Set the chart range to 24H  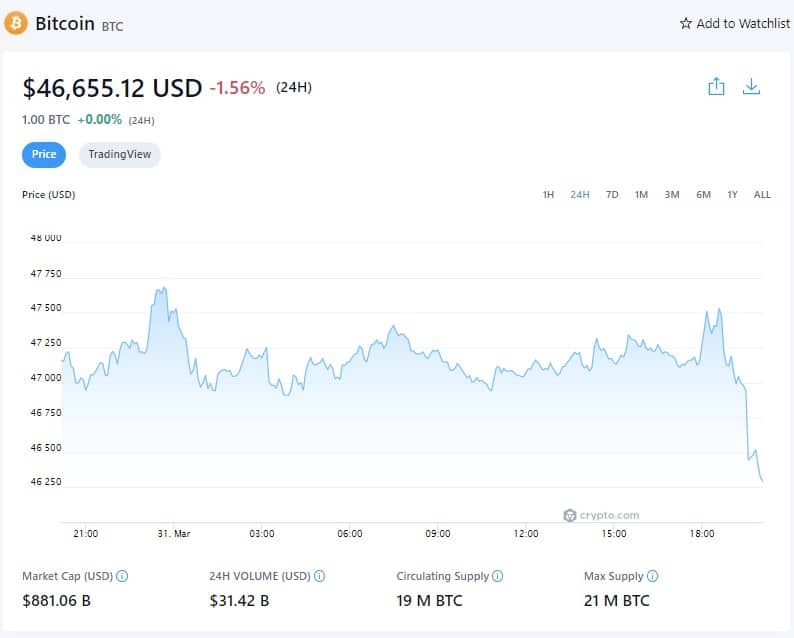click(x=580, y=194)
